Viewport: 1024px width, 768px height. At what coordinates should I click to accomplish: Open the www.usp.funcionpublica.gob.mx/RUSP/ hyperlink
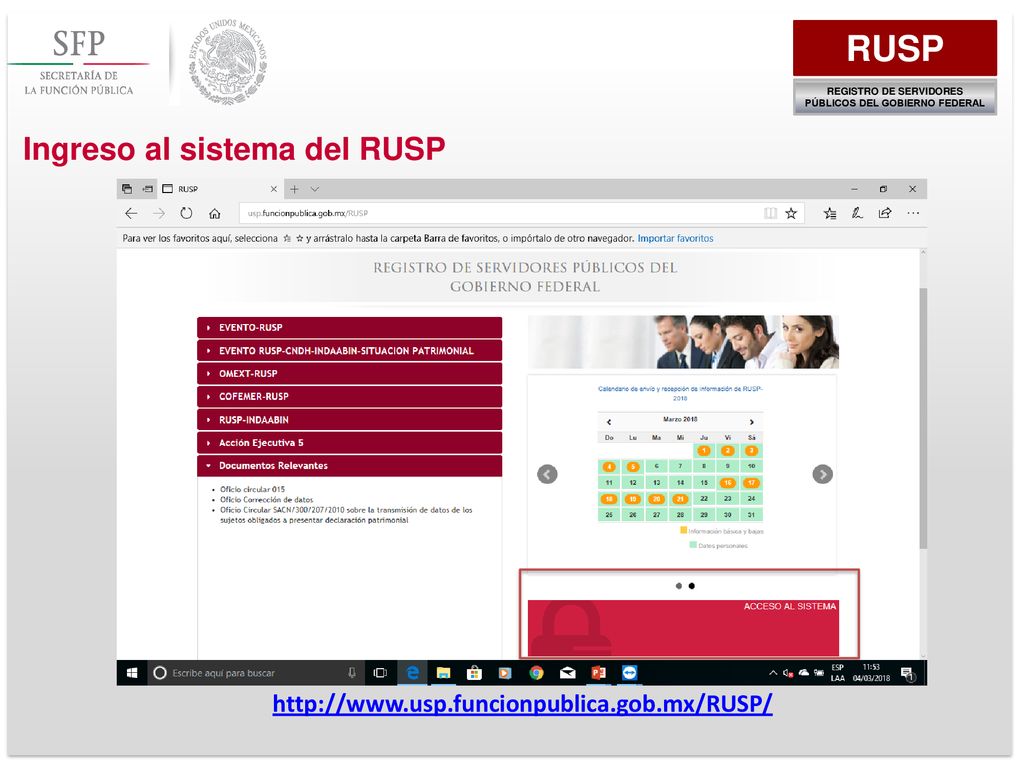pos(522,704)
